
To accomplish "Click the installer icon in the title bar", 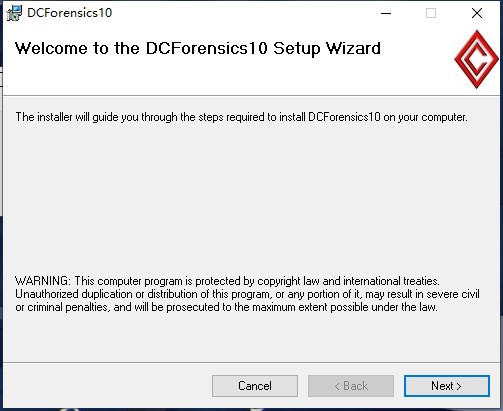I will (x=14, y=13).
